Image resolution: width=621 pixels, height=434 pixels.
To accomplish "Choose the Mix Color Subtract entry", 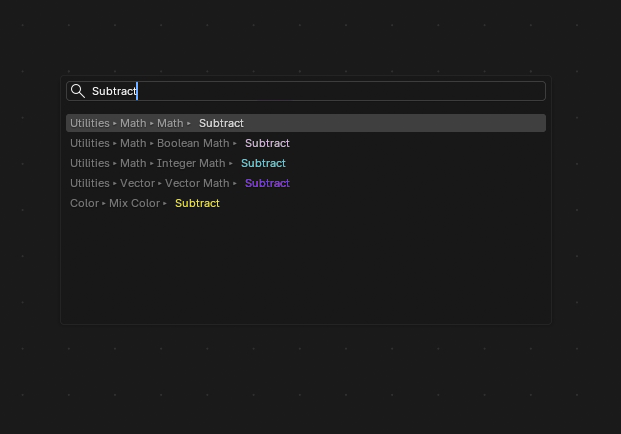I will click(x=306, y=203).
